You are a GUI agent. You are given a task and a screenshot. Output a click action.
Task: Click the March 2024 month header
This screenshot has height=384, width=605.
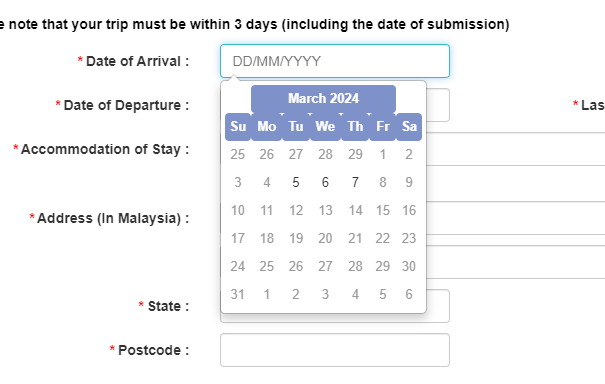(323, 98)
